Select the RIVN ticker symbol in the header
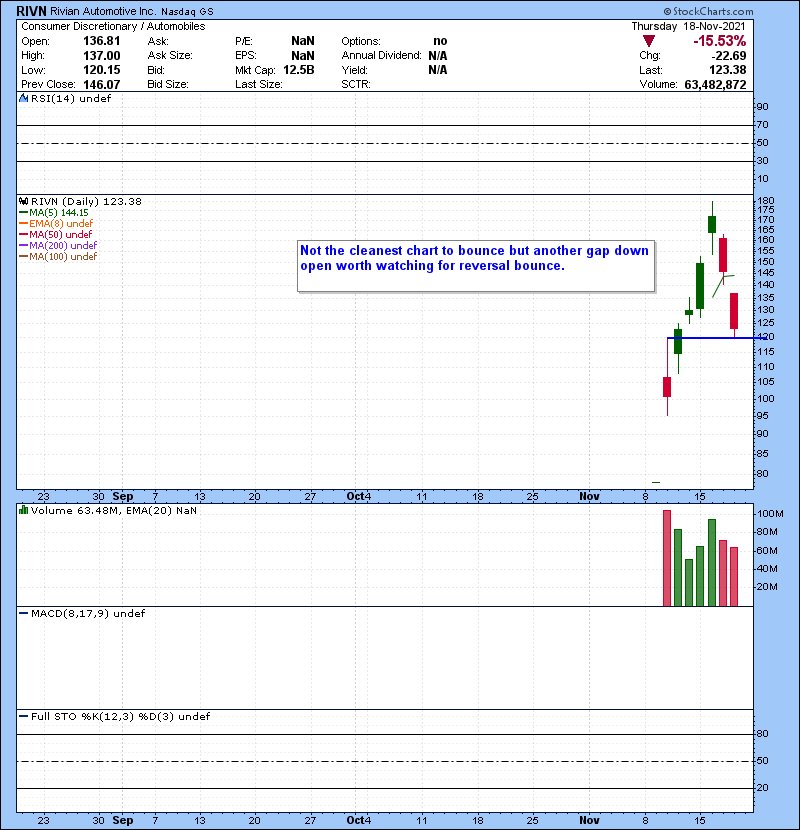This screenshot has width=800, height=830. point(32,11)
